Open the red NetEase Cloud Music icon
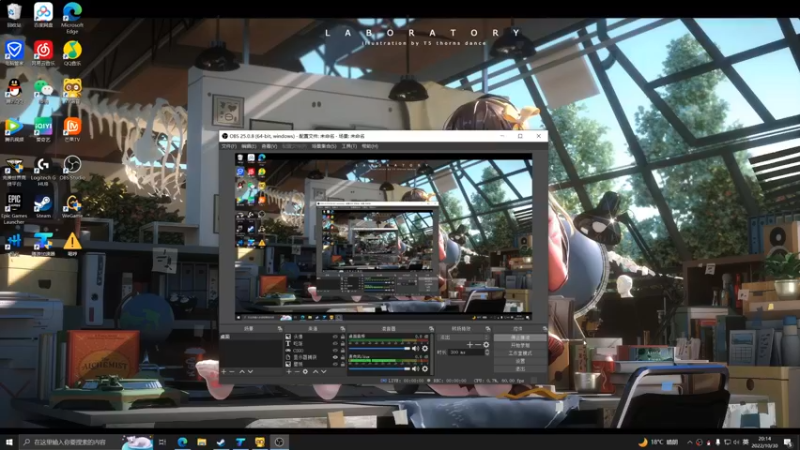Viewport: 800px width, 450px height. [x=43, y=53]
